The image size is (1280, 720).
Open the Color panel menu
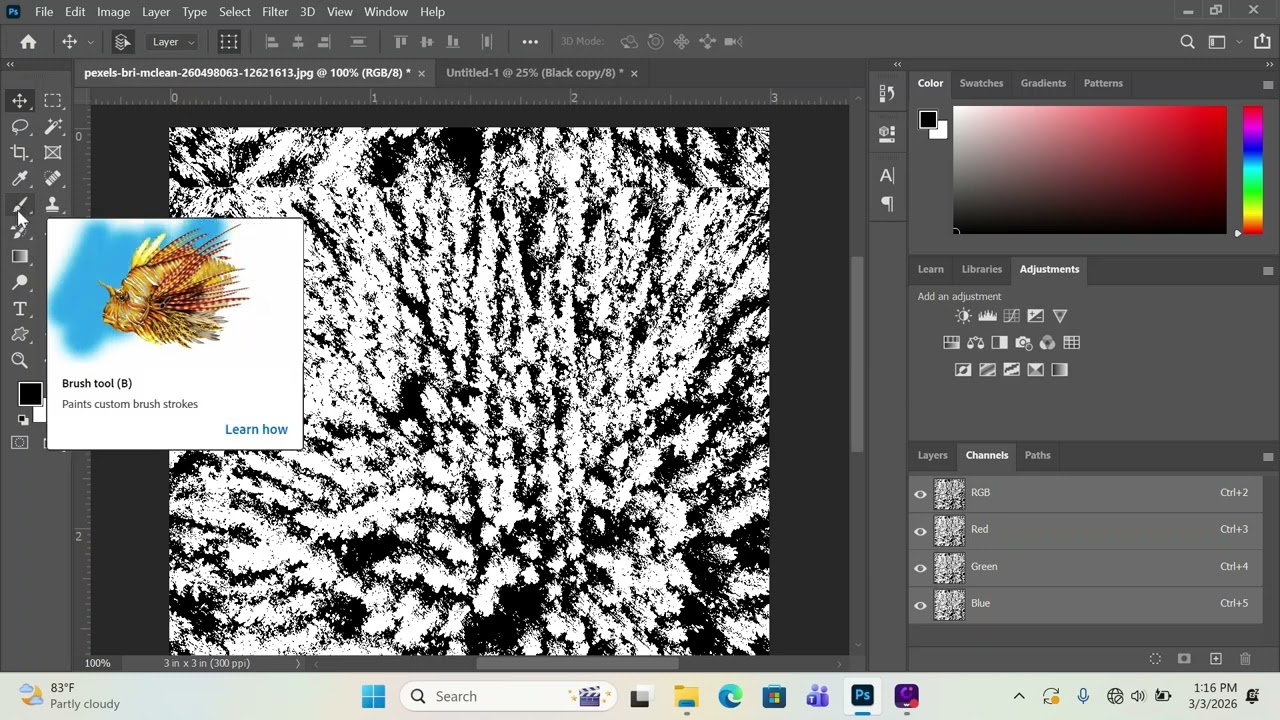[x=1268, y=84]
